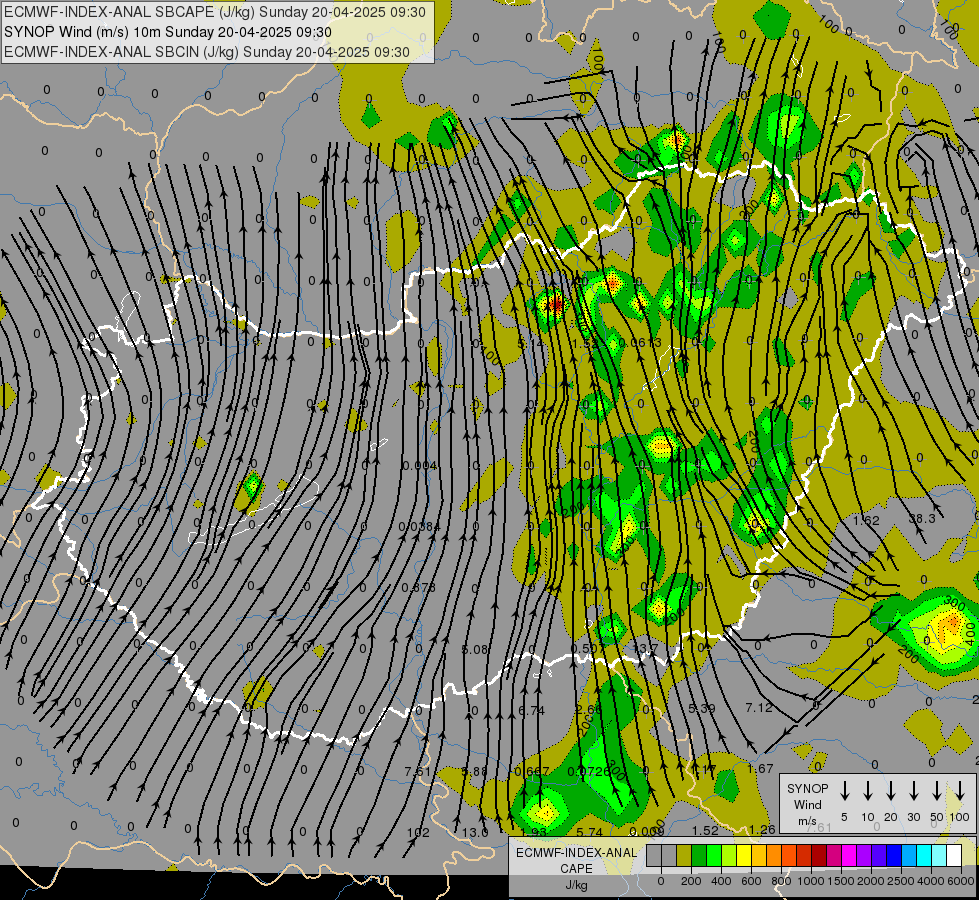Click the '1.62' value on the map
The image size is (979, 900).
click(x=866, y=520)
